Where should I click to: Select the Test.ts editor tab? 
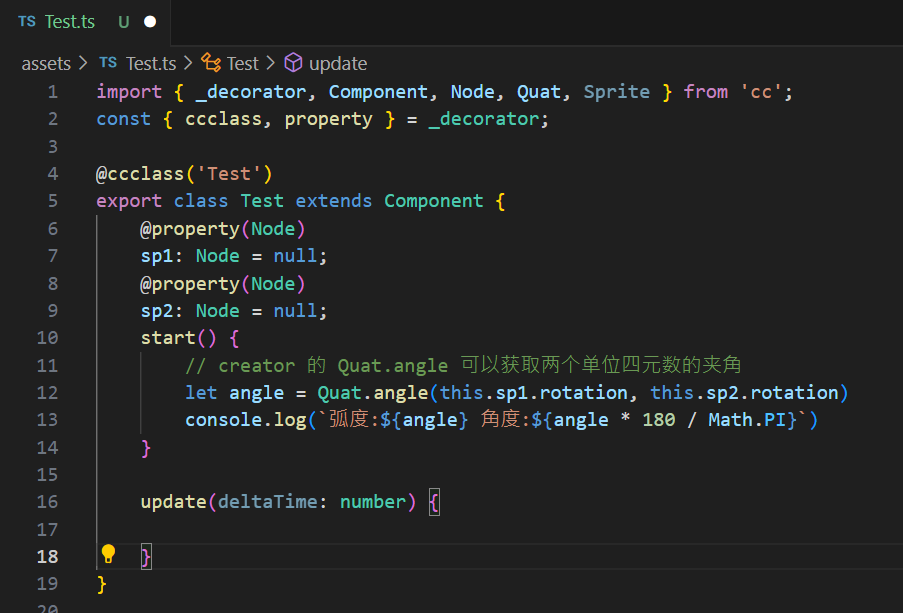tap(85, 22)
